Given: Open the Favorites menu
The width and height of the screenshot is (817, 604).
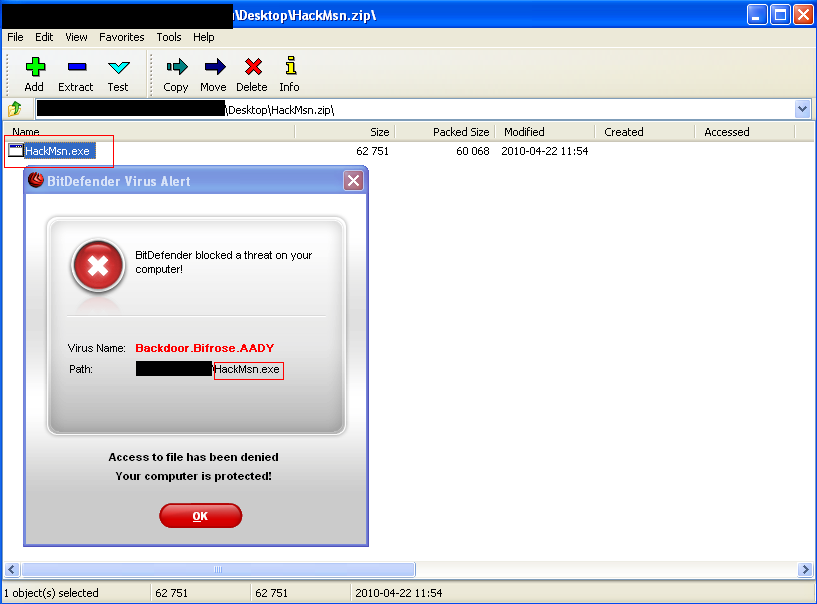Looking at the screenshot, I should pyautogui.click(x=122, y=37).
